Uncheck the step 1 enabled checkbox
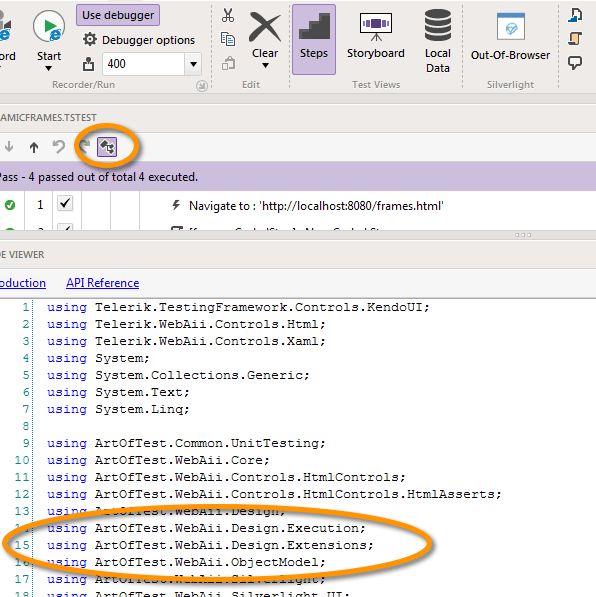Image resolution: width=596 pixels, height=597 pixels. pyautogui.click(x=65, y=203)
